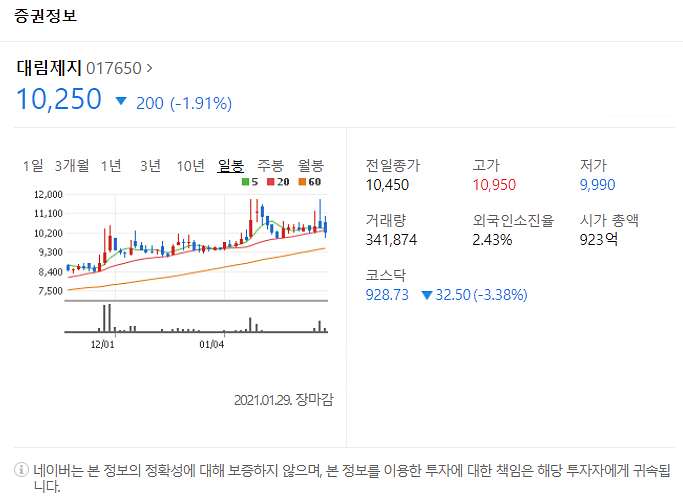Viewport: 683px width, 504px height.
Task: Click the 저가 value 9,990
Action: (597, 185)
